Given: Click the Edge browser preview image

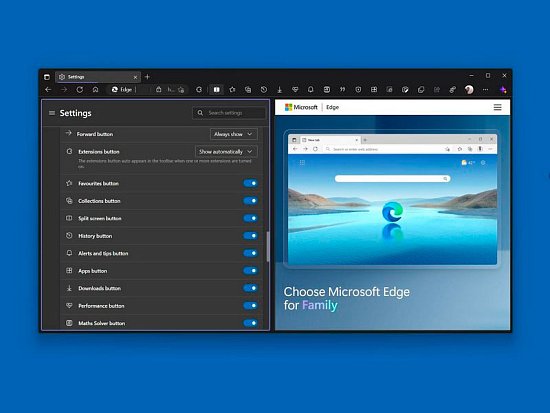Looking at the screenshot, I should pyautogui.click(x=392, y=199).
